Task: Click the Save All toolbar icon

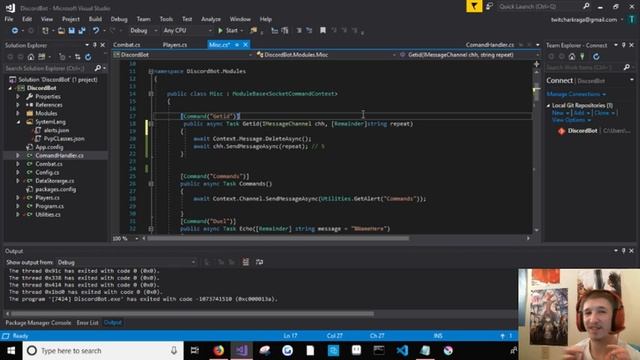Action: point(82,31)
